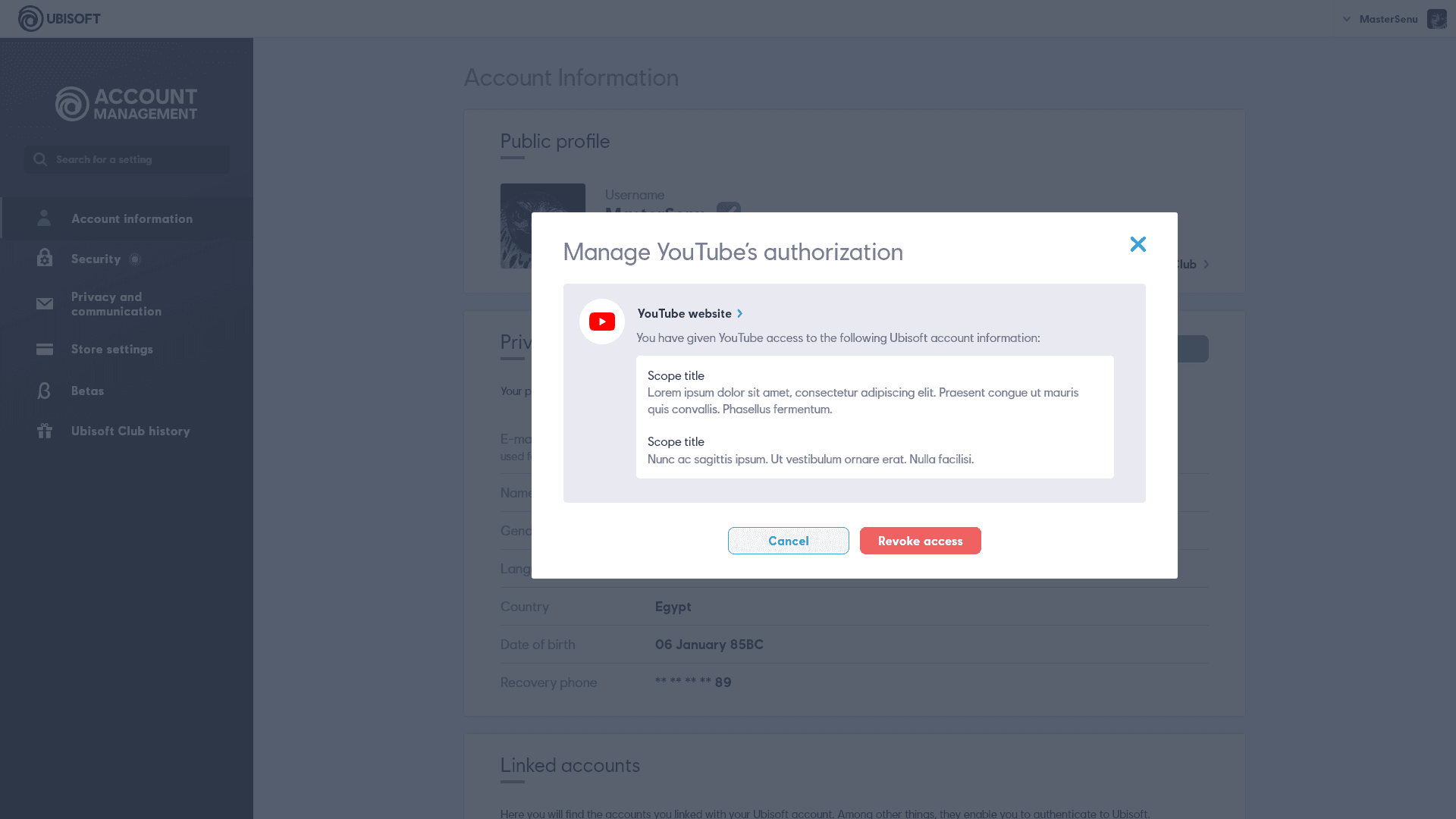1456x819 pixels.
Task: Open the Security menu item
Action: pyautogui.click(x=96, y=259)
